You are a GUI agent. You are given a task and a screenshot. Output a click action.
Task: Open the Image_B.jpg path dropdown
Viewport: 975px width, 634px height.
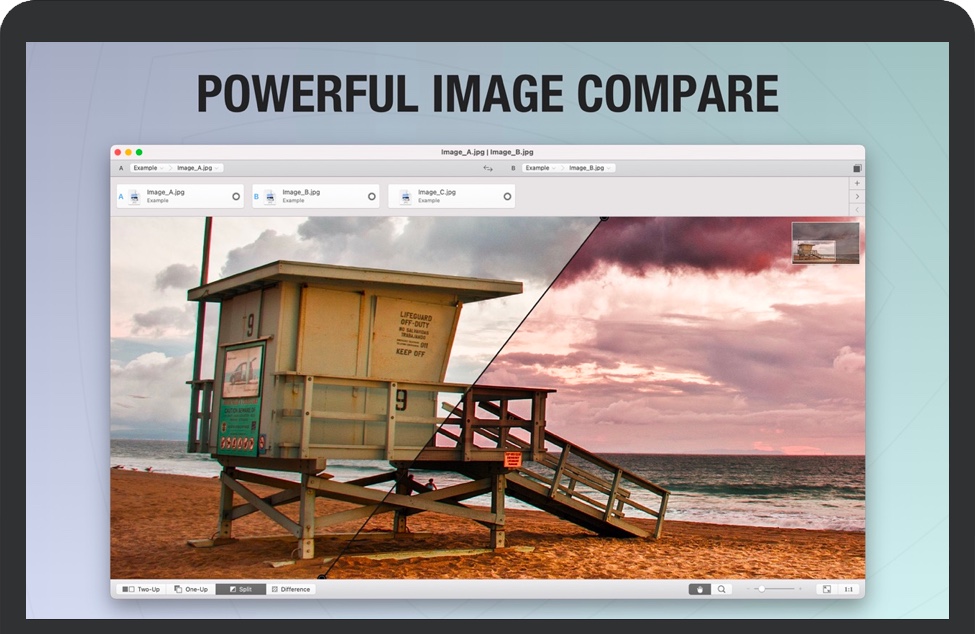click(x=589, y=168)
